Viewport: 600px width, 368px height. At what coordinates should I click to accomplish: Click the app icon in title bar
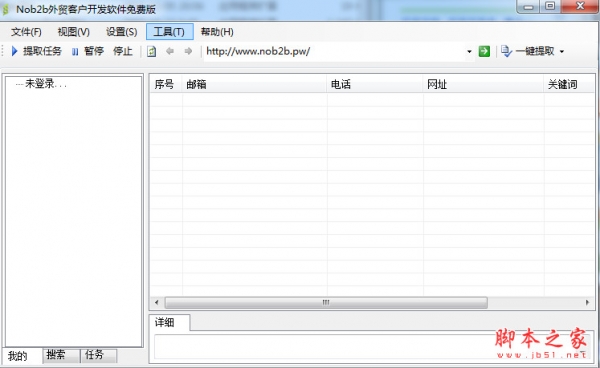click(5, 10)
